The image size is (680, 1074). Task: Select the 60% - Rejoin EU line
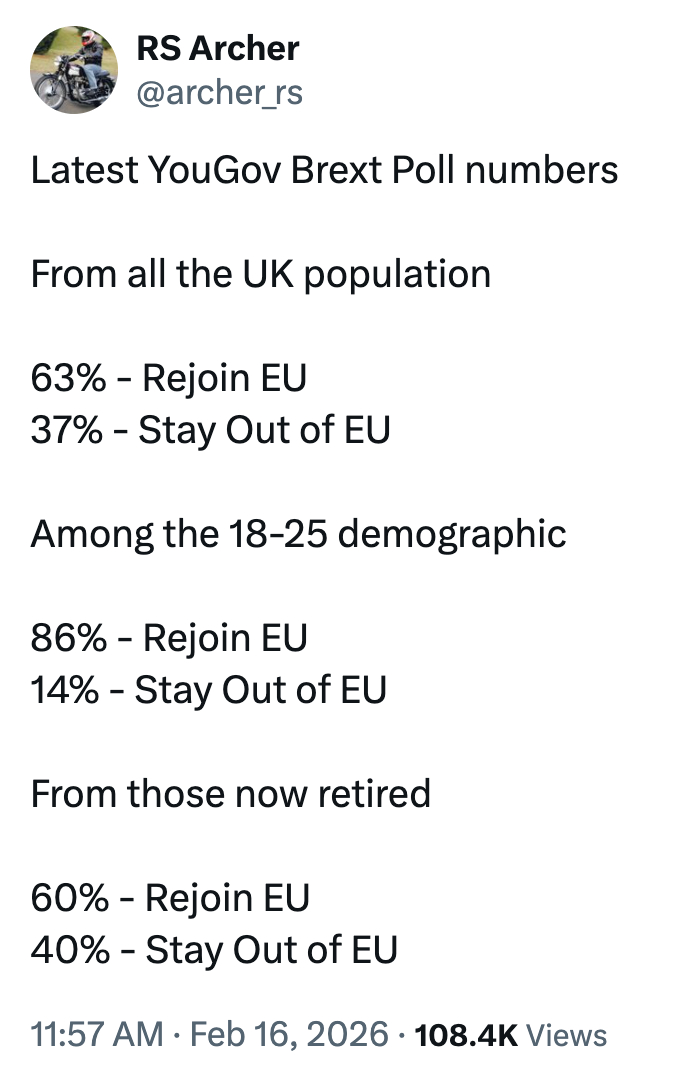[x=170, y=897]
